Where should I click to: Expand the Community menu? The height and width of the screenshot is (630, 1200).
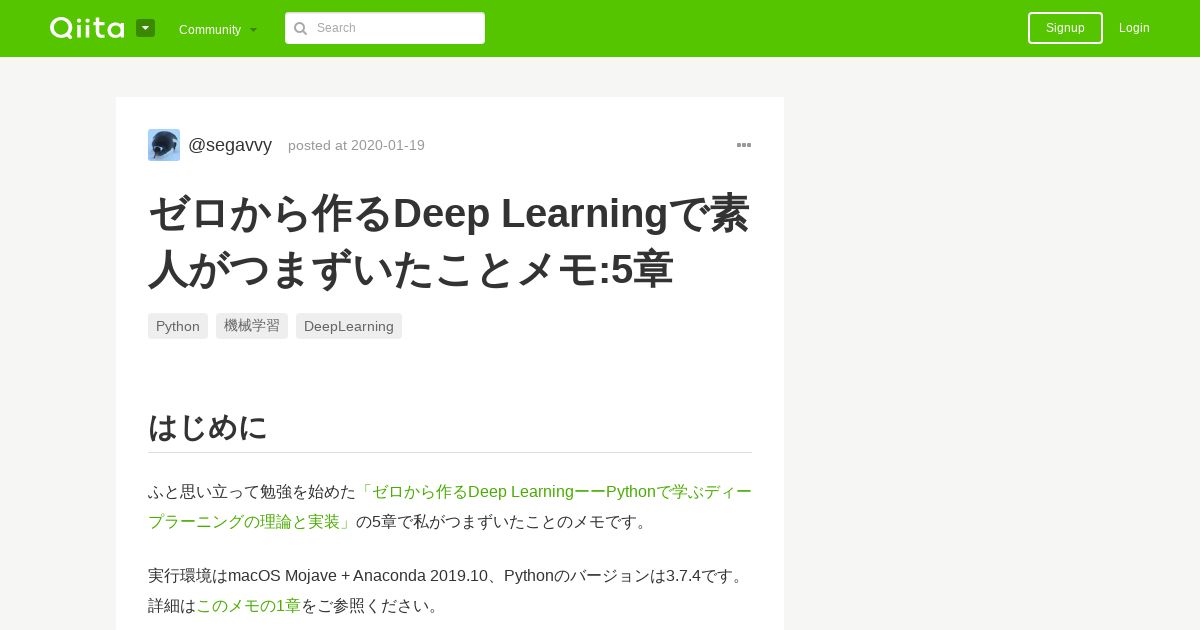(218, 29)
